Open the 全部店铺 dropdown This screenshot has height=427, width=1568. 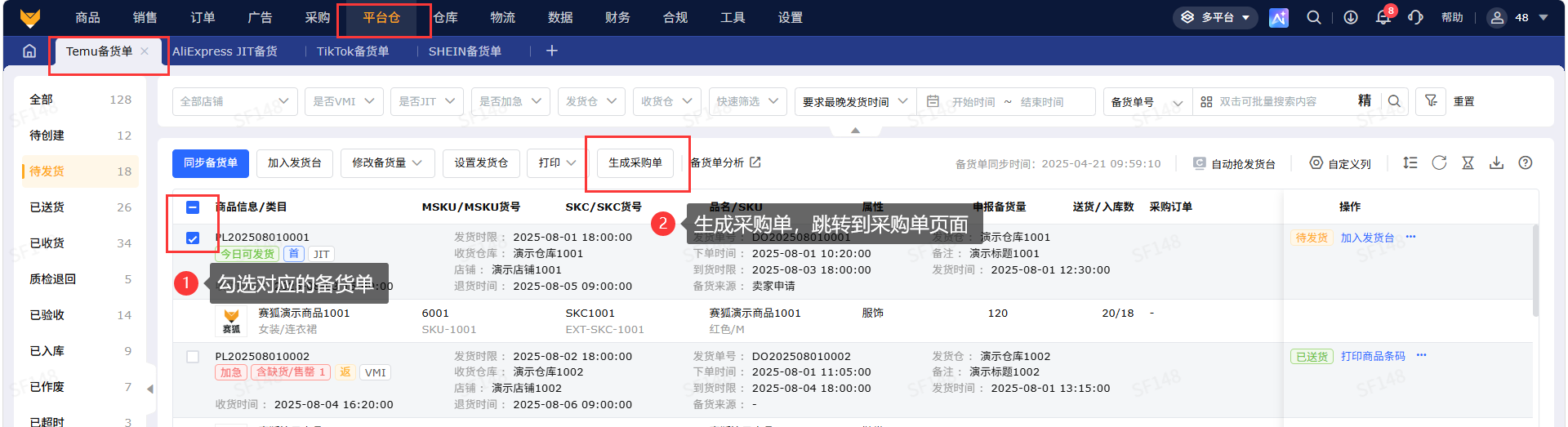click(235, 101)
